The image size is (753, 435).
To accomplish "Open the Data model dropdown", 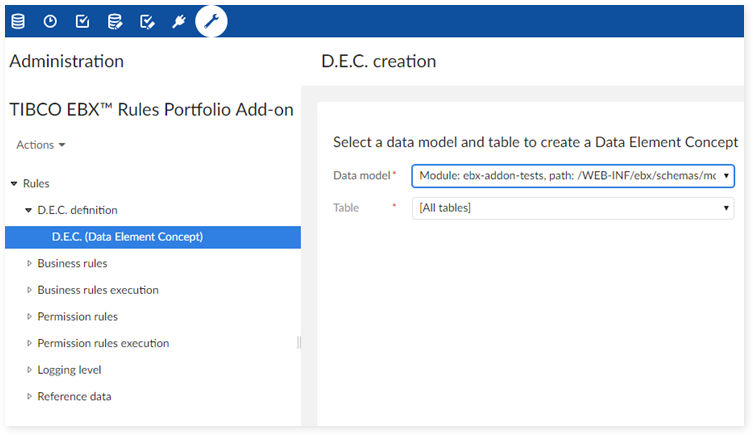I will (x=573, y=176).
